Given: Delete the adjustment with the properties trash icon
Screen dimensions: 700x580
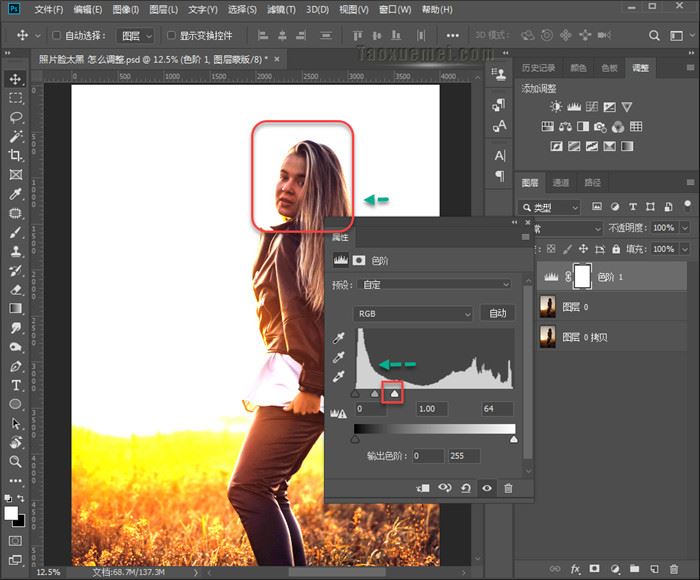Looking at the screenshot, I should click(x=508, y=488).
